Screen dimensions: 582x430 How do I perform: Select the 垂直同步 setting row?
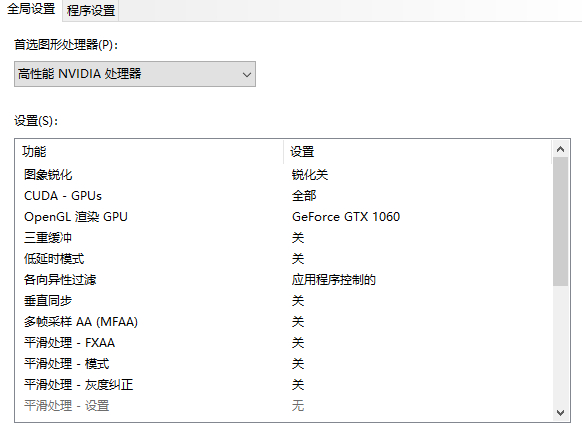click(x=284, y=300)
